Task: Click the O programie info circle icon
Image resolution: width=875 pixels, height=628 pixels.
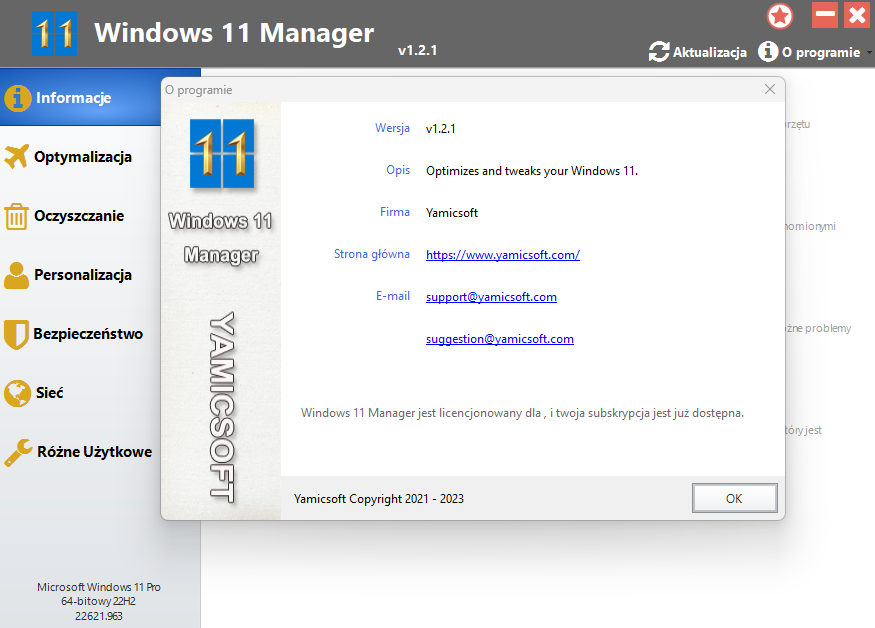Action: tap(768, 51)
